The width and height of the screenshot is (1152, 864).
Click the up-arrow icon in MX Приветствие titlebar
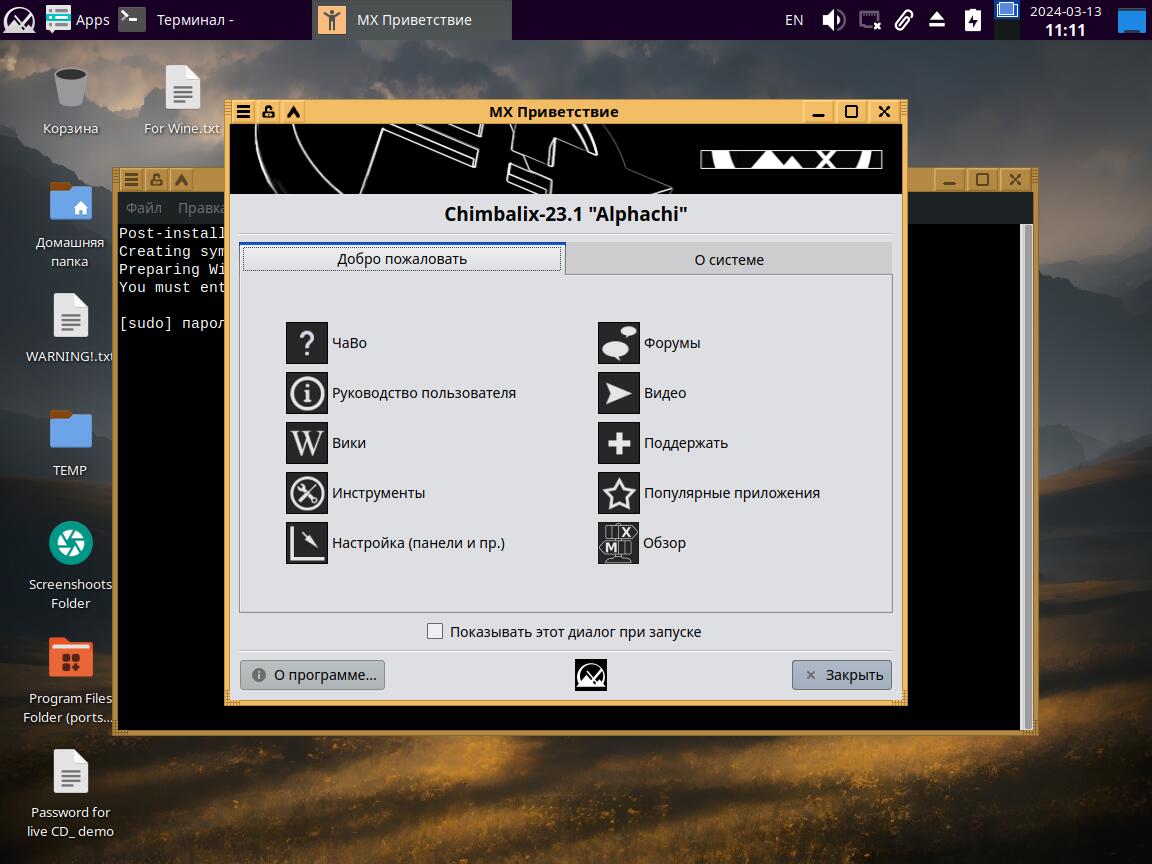[293, 112]
